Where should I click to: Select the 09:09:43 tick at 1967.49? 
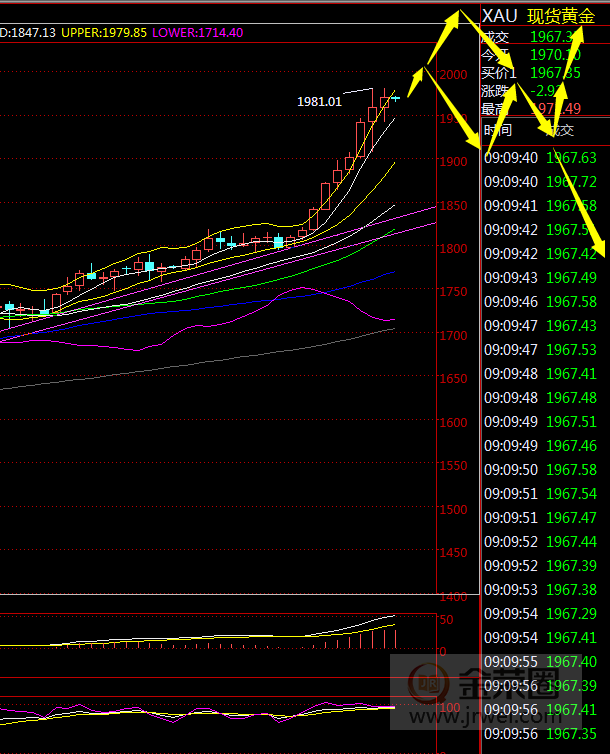pyautogui.click(x=540, y=278)
